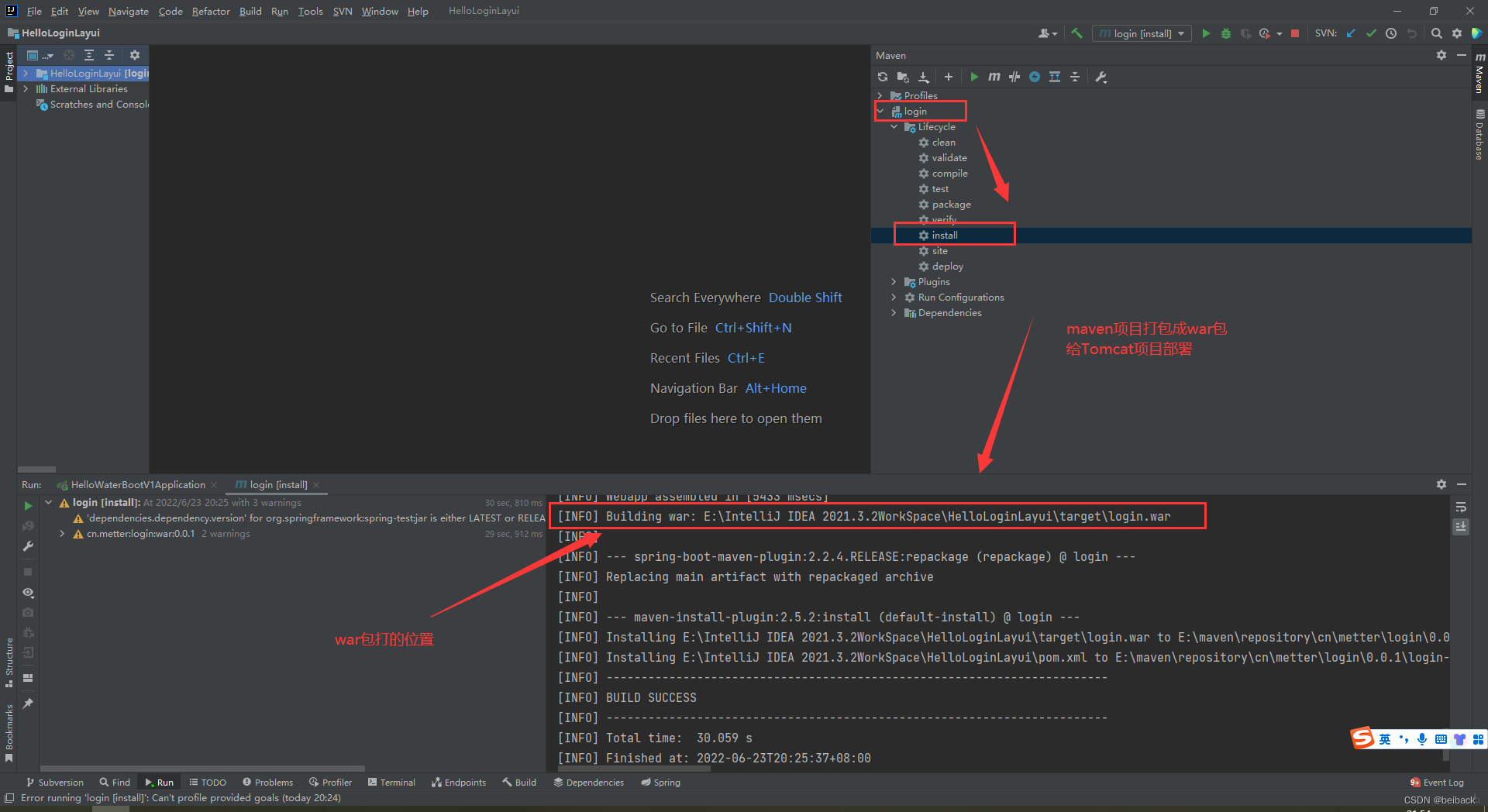Click Maven Expand All tree nodes icon
Image resolution: width=1488 pixels, height=812 pixels.
[x=1055, y=77]
